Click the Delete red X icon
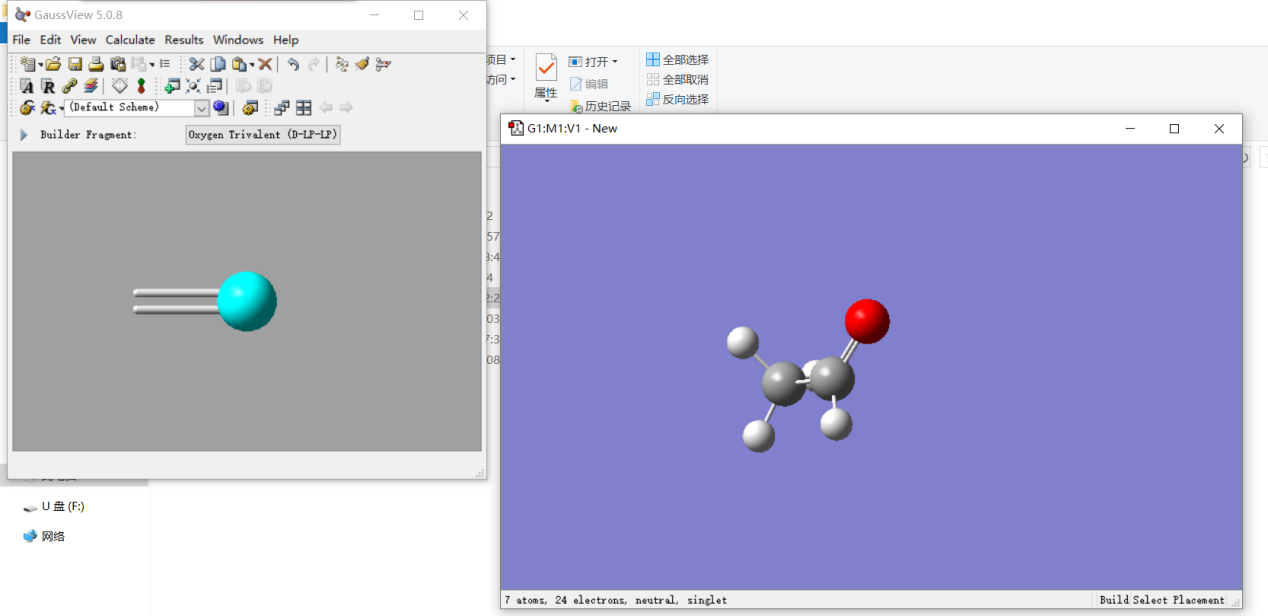The height and width of the screenshot is (616, 1268). [x=265, y=64]
